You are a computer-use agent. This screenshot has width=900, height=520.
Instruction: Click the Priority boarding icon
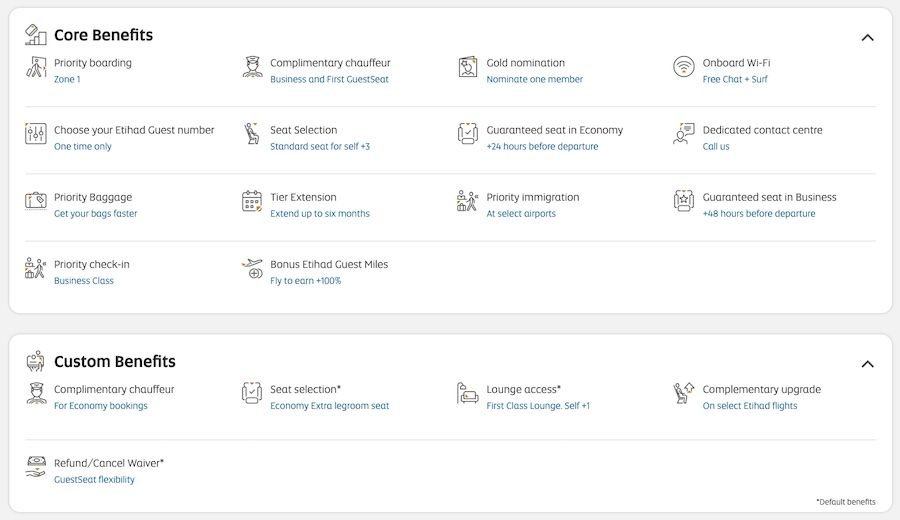(36, 68)
